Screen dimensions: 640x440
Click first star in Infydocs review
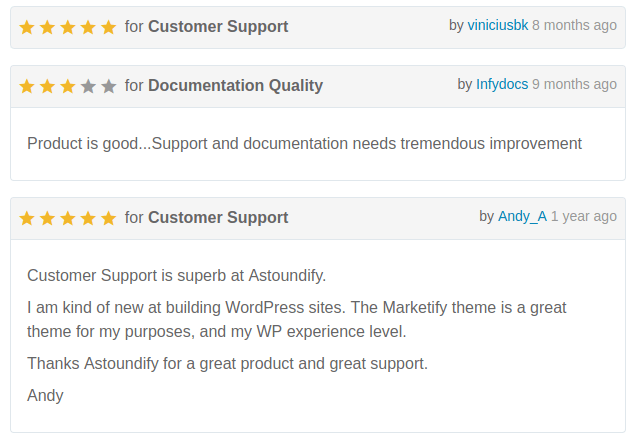pyautogui.click(x=27, y=86)
